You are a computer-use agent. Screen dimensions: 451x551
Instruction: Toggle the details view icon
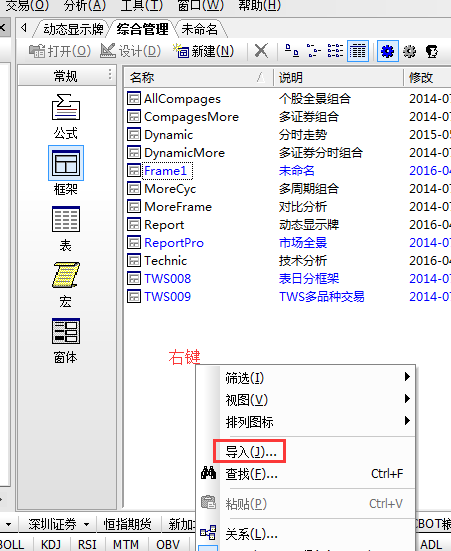tap(357, 51)
